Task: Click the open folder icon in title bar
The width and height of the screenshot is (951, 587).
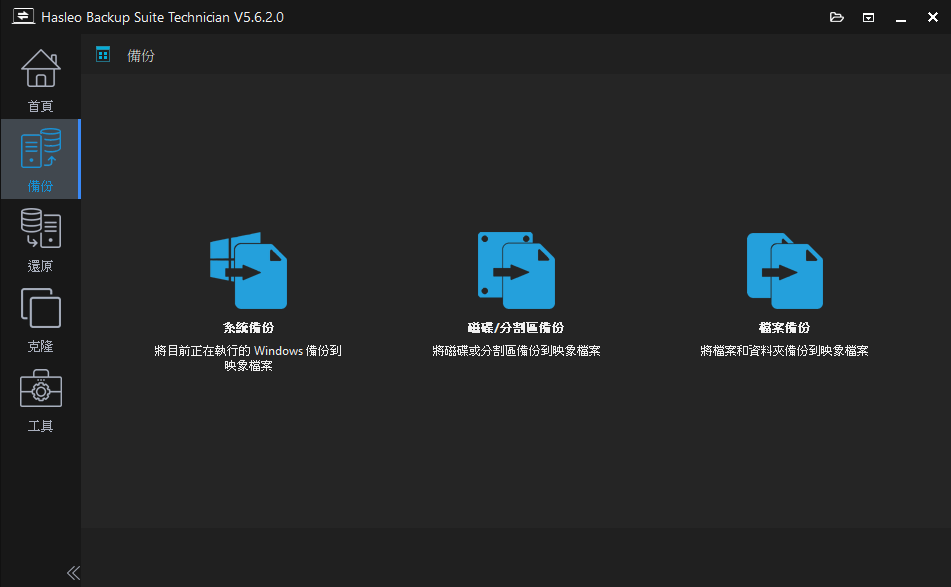Action: 836,17
